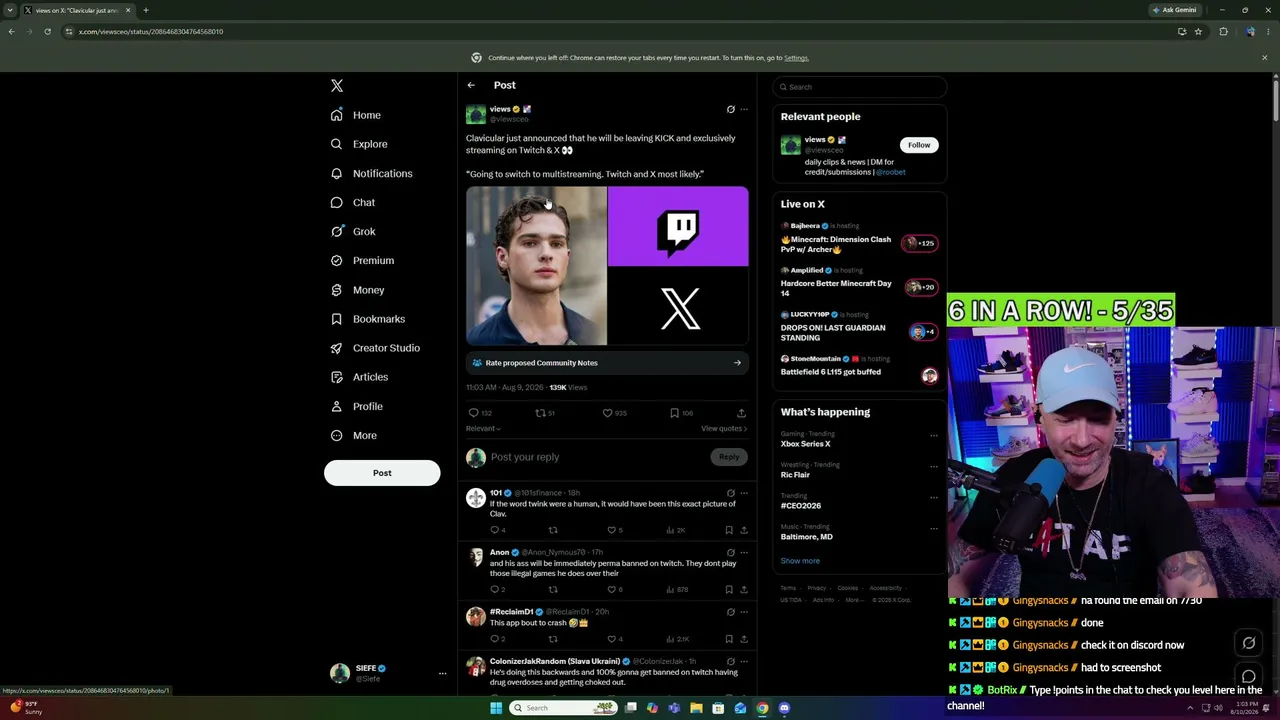1280x720 pixels.
Task: Open the @roobet mention link
Action: [891, 172]
